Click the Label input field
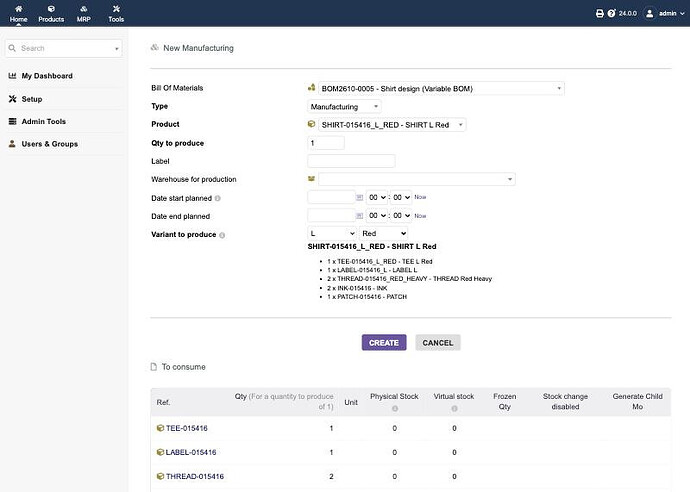The height and width of the screenshot is (492, 690). pos(351,161)
